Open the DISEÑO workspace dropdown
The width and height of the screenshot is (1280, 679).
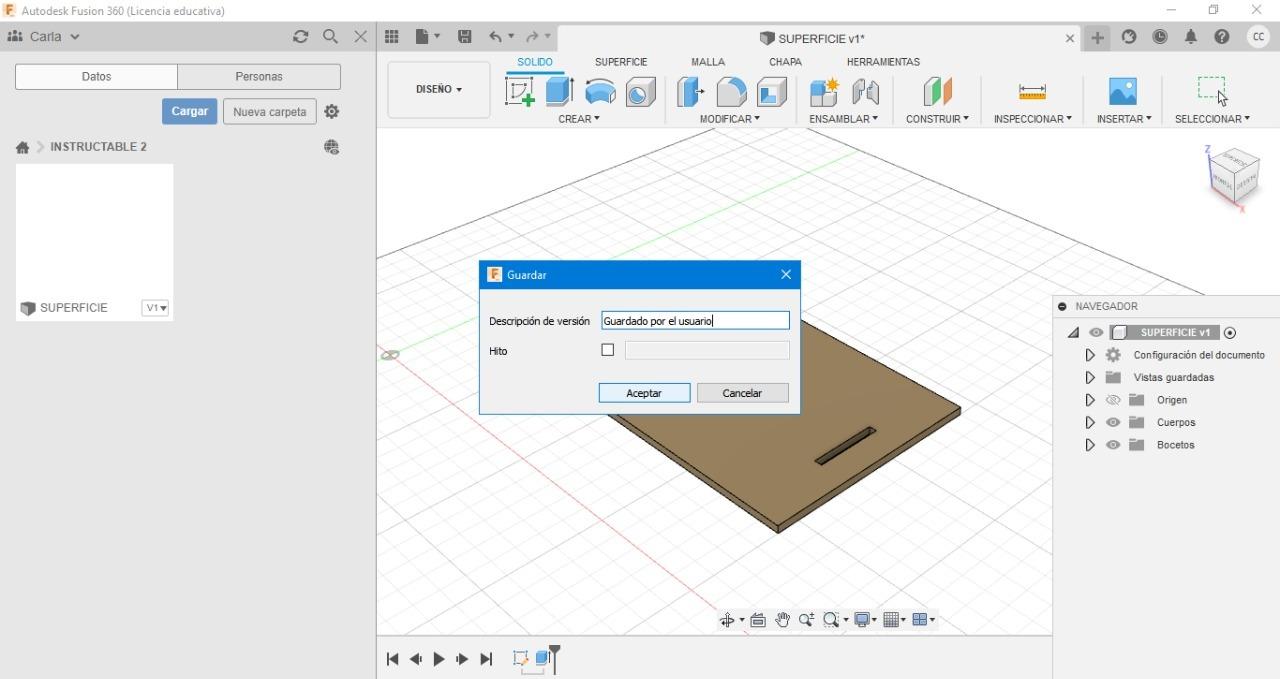tap(439, 90)
